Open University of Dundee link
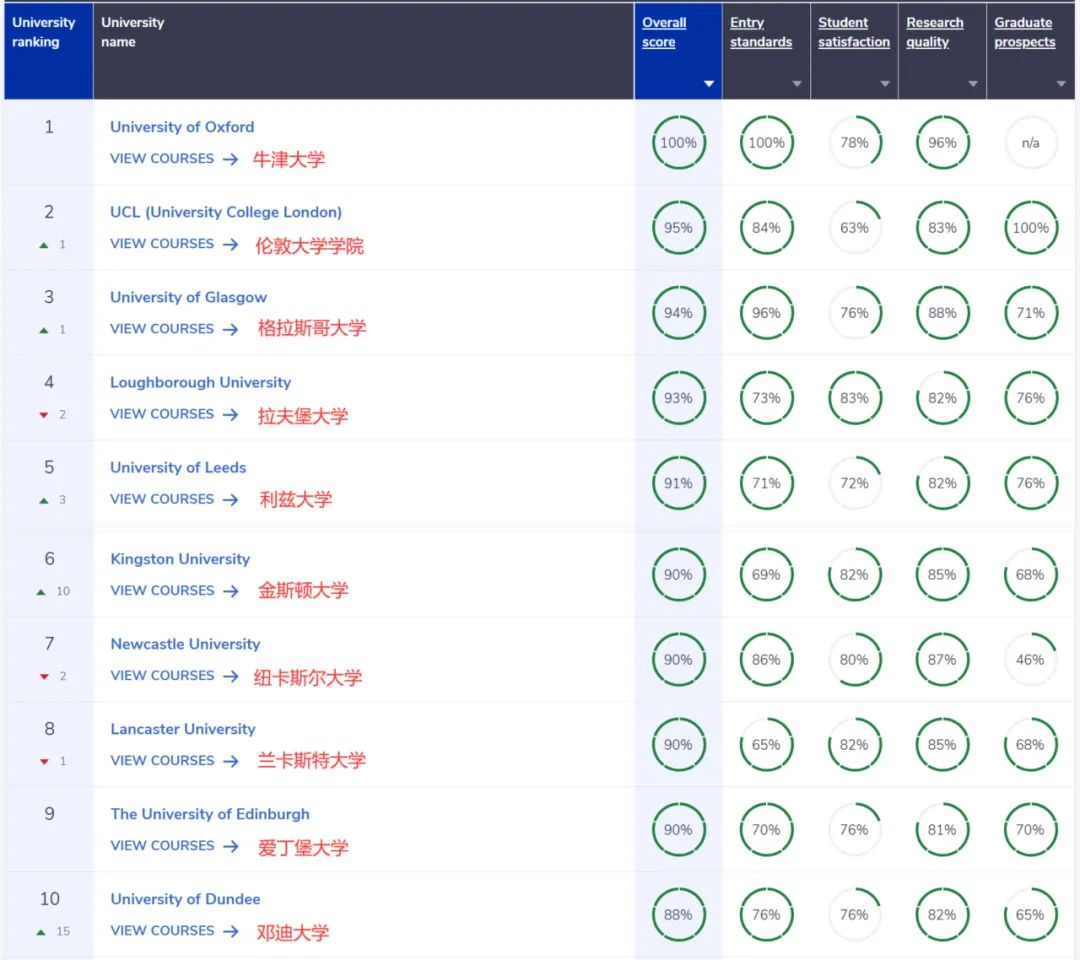Image resolution: width=1080 pixels, height=960 pixels. pos(185,899)
